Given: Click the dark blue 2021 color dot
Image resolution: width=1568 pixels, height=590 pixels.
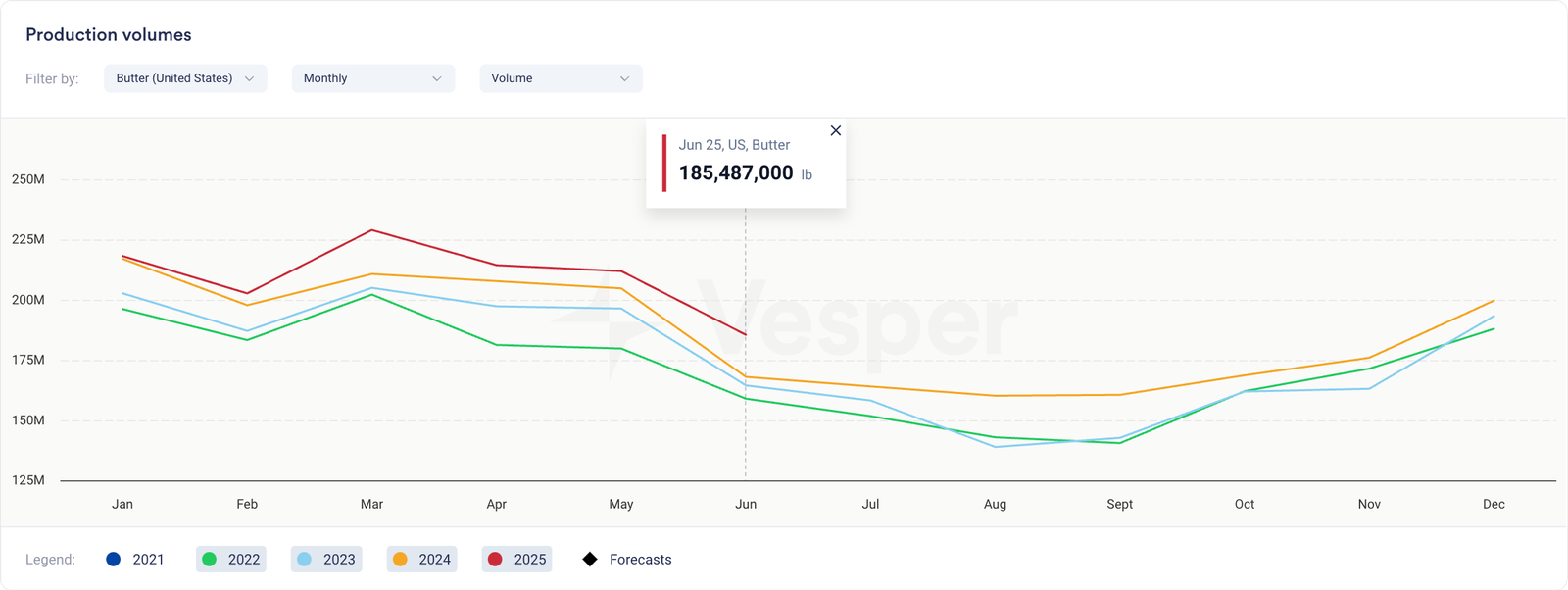Looking at the screenshot, I should 114,560.
